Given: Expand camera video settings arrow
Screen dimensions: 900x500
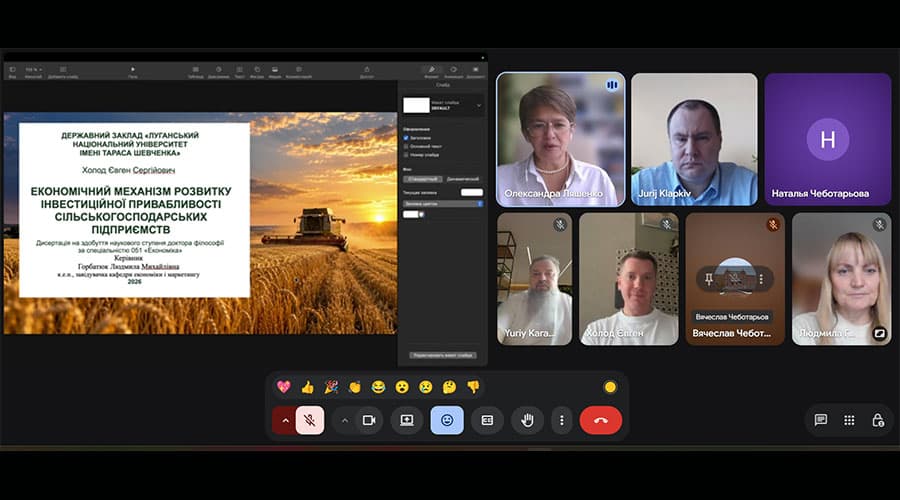Looking at the screenshot, I should (344, 420).
